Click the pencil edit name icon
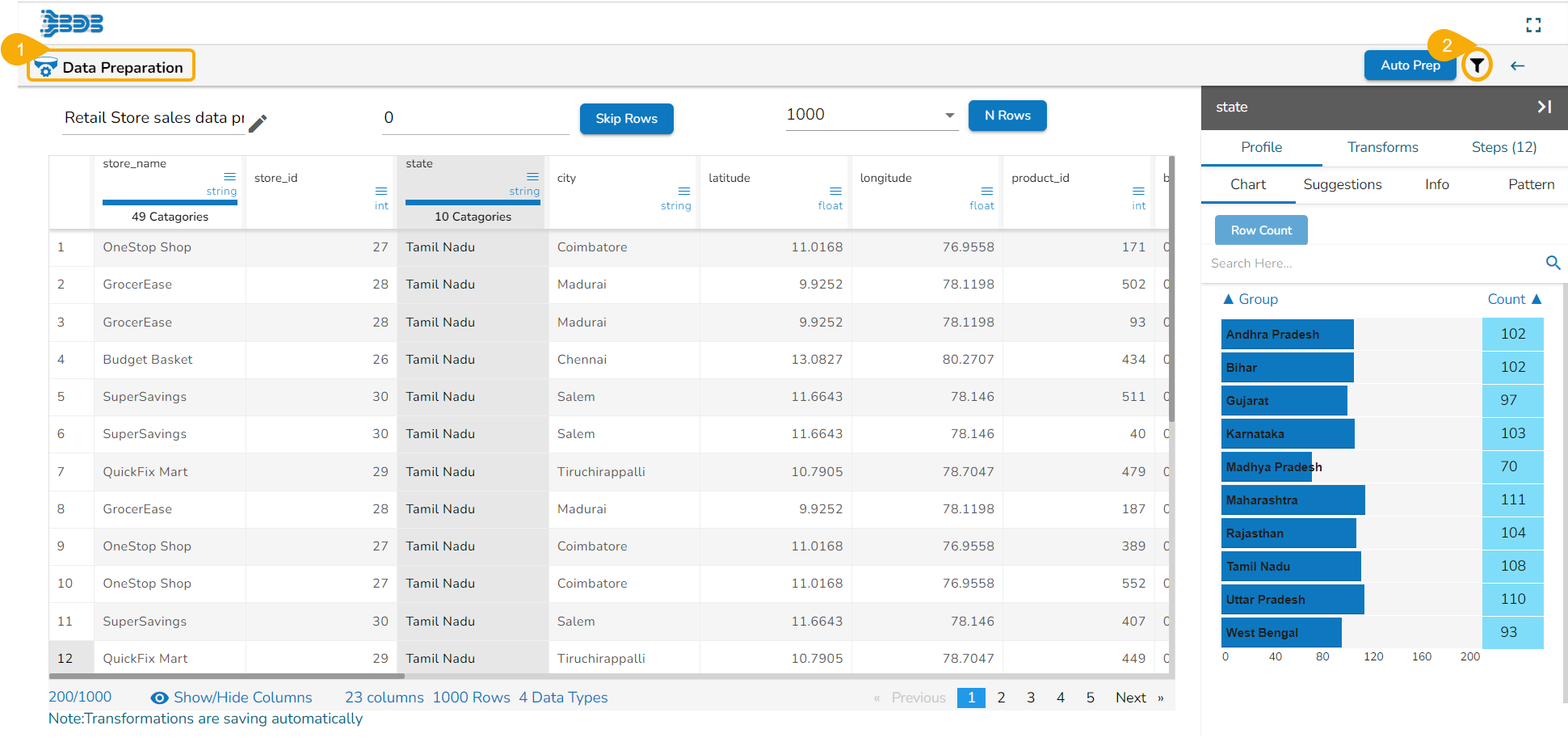The width and height of the screenshot is (1568, 738). point(258,124)
